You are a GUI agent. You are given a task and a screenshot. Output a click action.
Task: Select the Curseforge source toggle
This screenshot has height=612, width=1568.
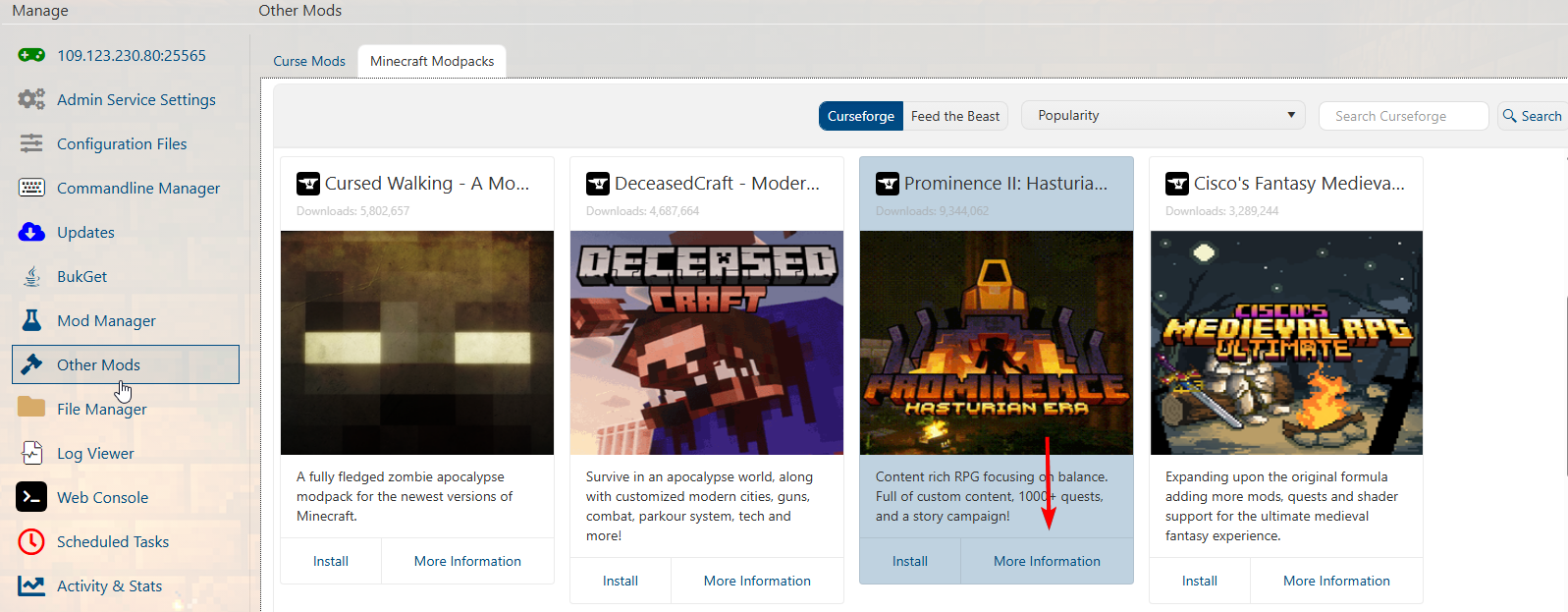click(x=860, y=116)
